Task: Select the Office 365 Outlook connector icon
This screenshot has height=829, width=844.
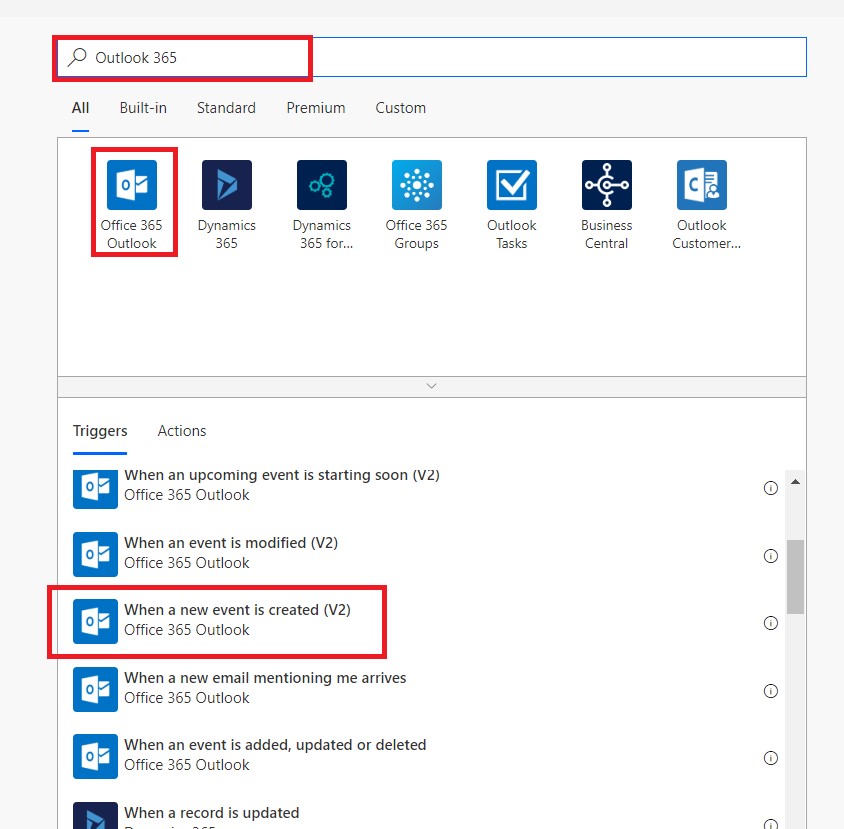Action: [132, 186]
